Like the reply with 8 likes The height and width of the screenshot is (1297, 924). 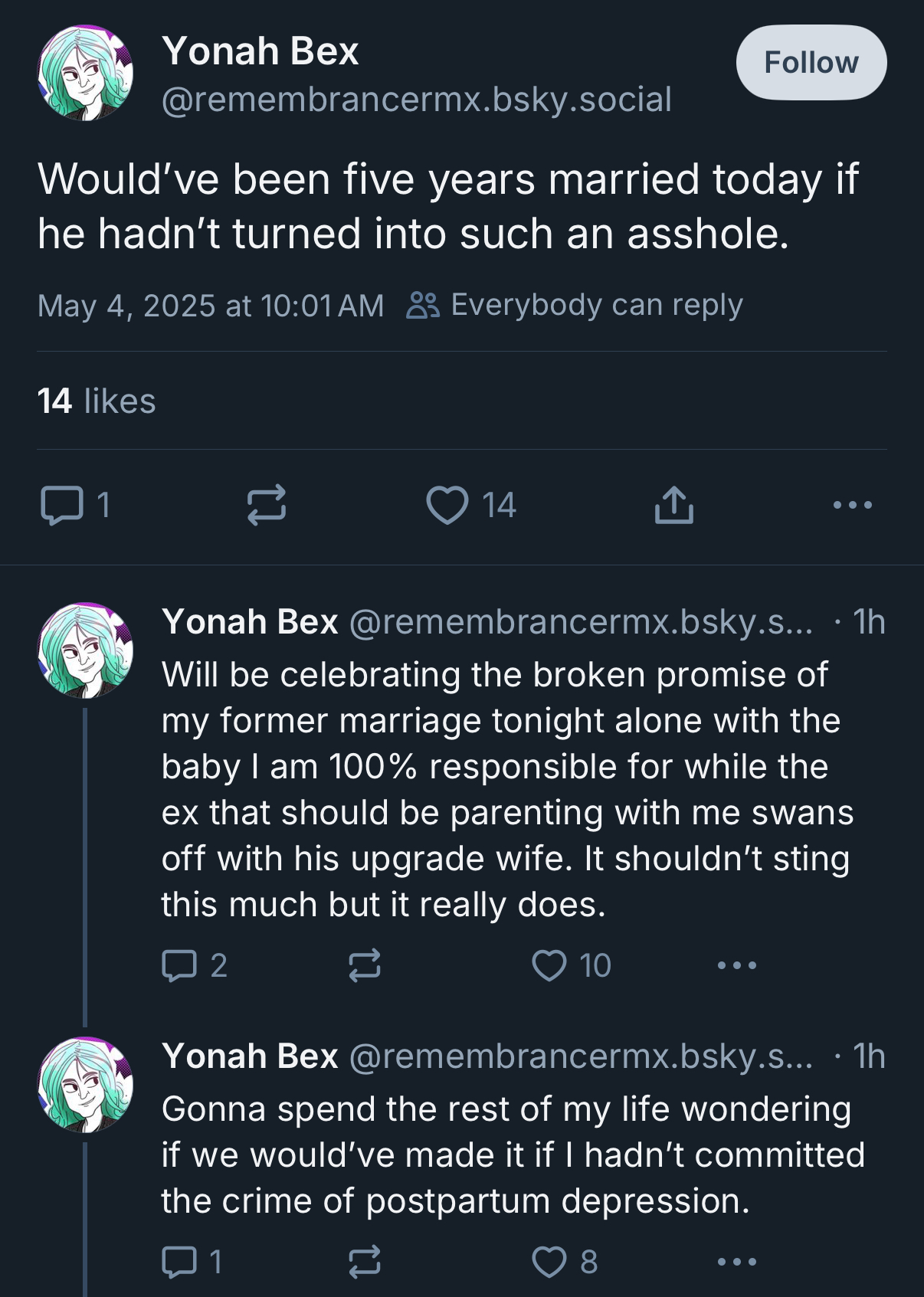click(x=549, y=1262)
